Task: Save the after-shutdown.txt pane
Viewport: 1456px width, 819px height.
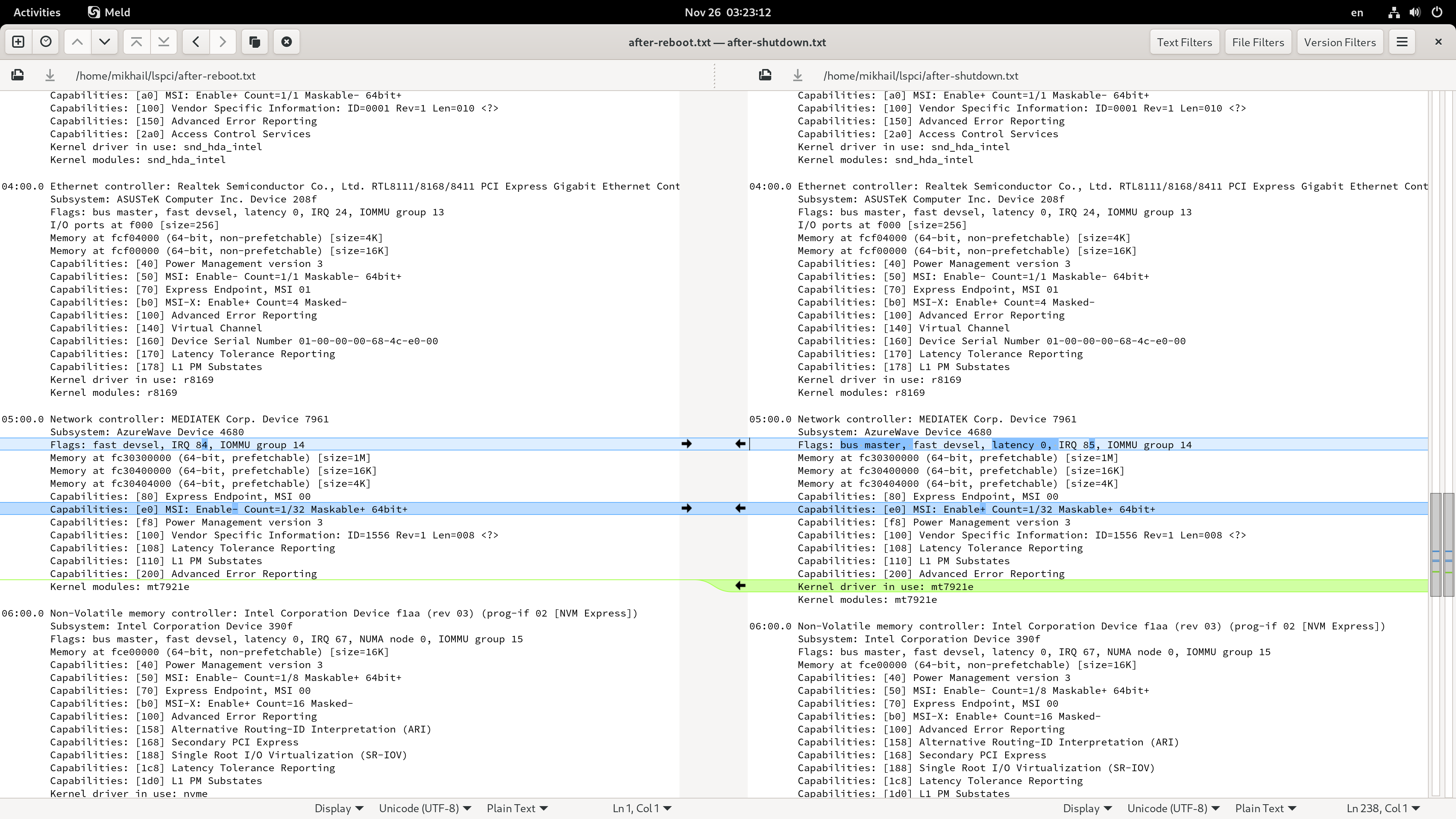Action: click(x=797, y=75)
